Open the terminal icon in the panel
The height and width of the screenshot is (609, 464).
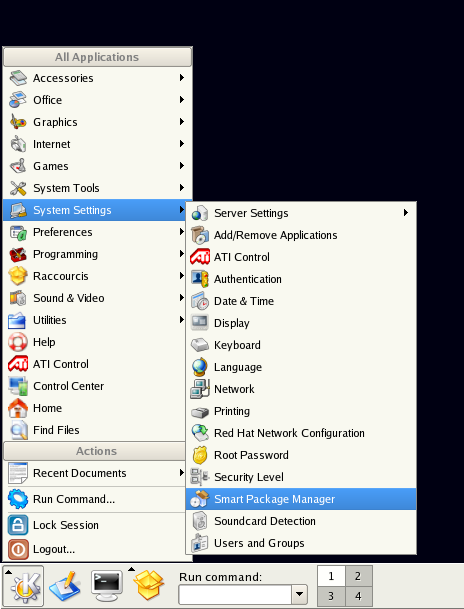(107, 586)
